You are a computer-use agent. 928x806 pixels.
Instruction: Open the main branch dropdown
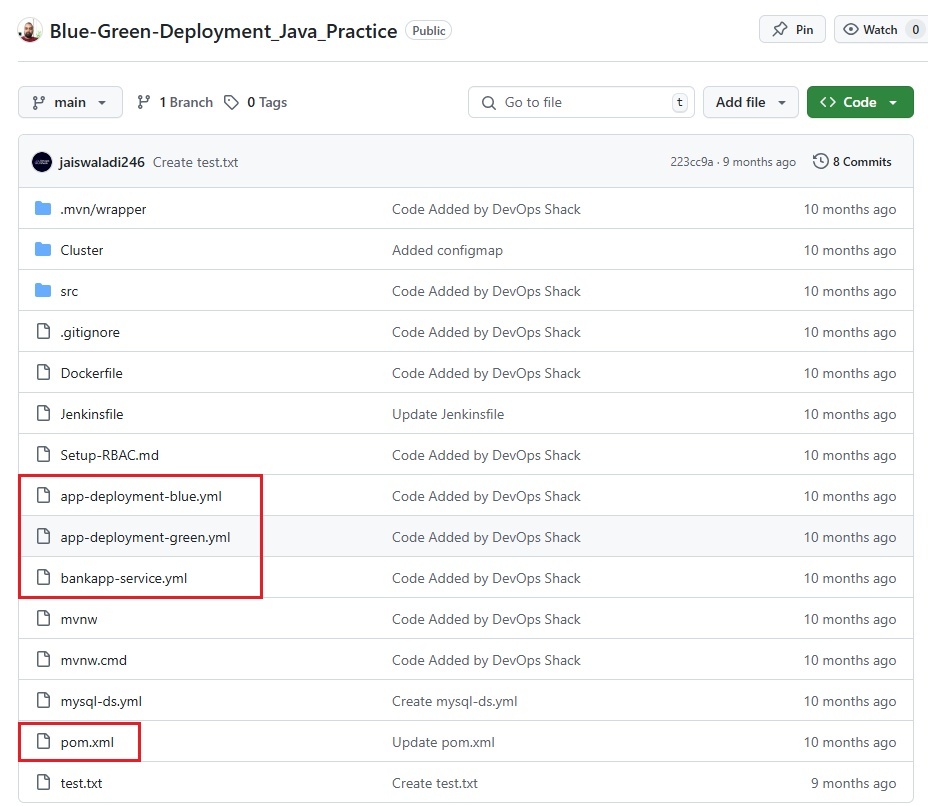(70, 102)
